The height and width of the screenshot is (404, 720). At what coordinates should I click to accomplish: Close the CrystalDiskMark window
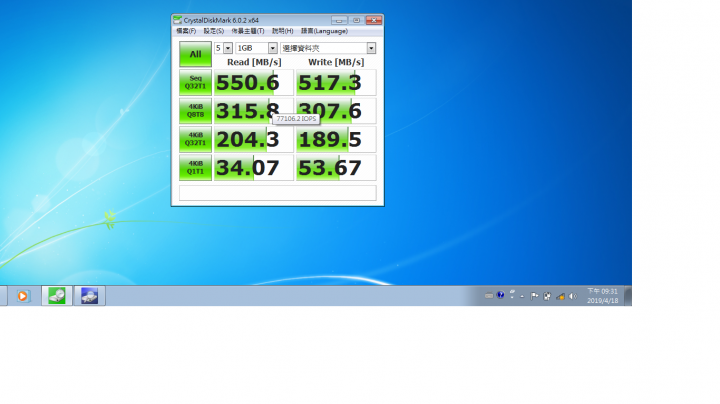pyautogui.click(x=374, y=20)
